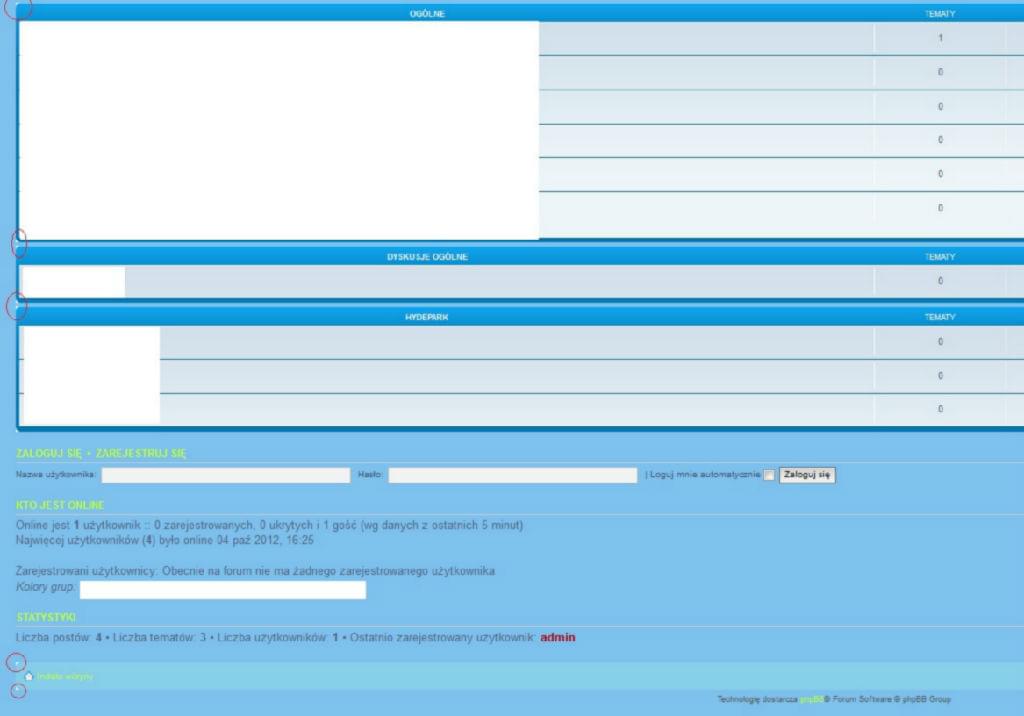Click the TEMATY header in HYDEPARK
The width and height of the screenshot is (1024, 716).
(x=940, y=317)
